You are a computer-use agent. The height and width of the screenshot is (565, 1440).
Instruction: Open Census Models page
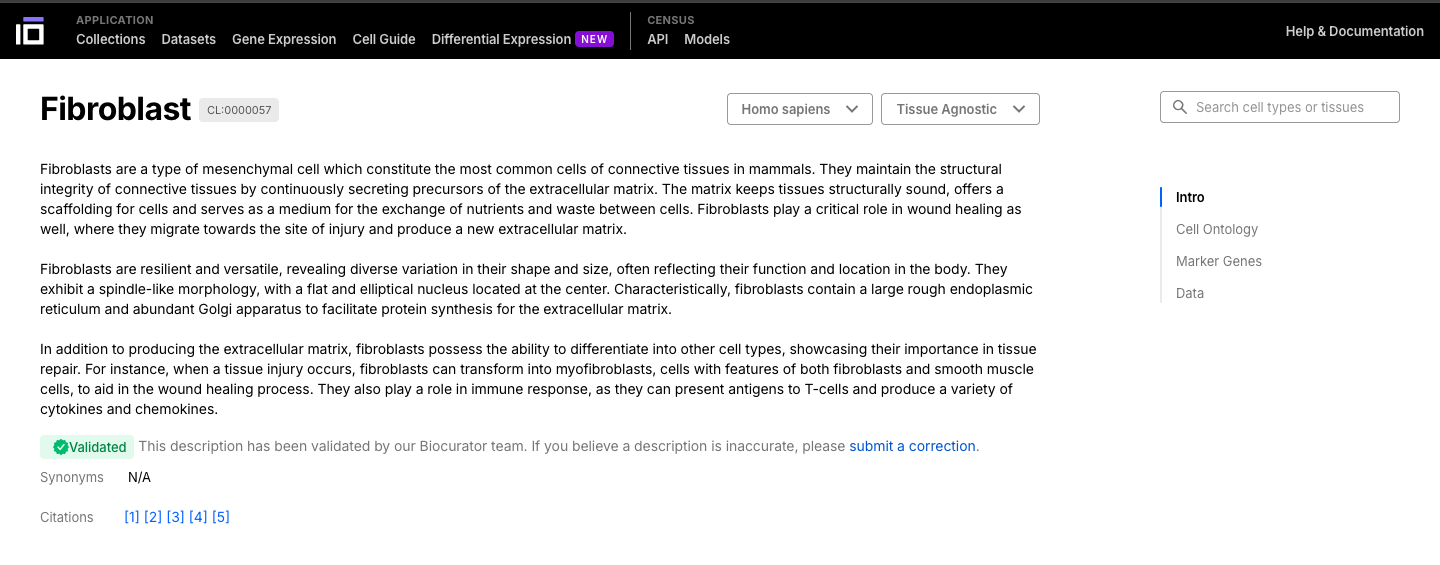pyautogui.click(x=707, y=40)
